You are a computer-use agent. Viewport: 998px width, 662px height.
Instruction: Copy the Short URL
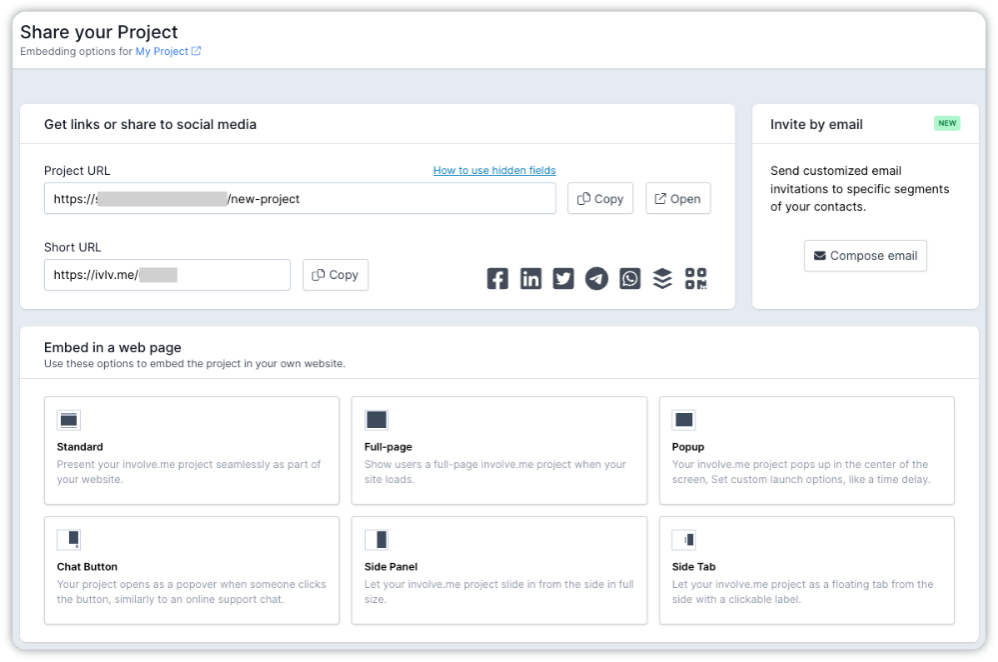click(335, 275)
